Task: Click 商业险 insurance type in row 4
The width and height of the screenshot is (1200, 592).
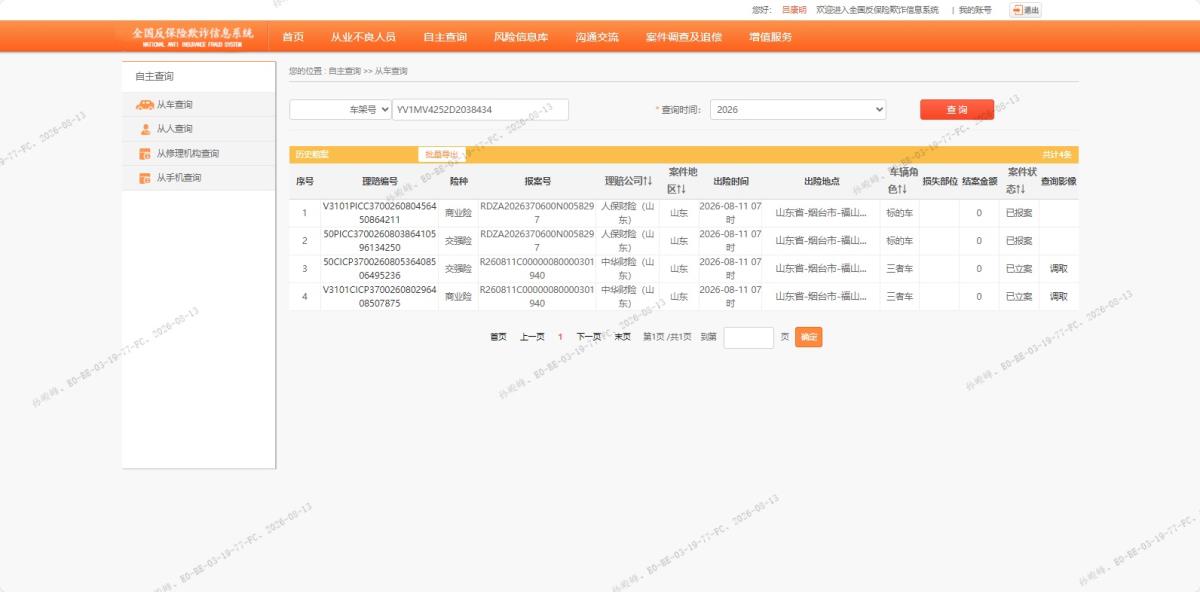Action: coord(458,297)
